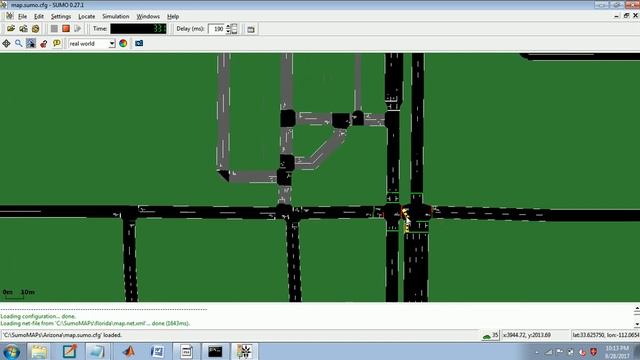The height and width of the screenshot is (360, 640).
Task: Open the Command Prompt taskbar icon
Action: point(215,352)
